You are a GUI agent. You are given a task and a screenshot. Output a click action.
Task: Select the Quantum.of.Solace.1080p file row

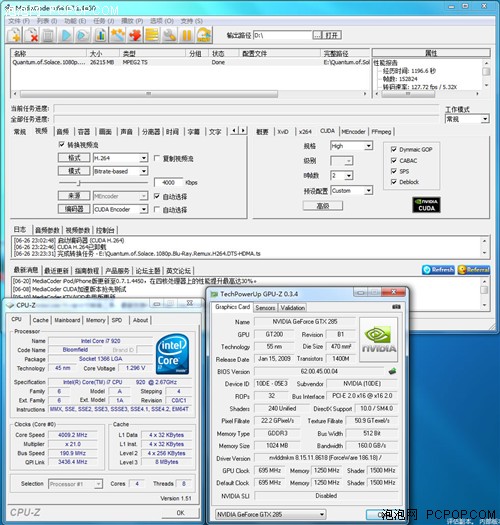(x=191, y=62)
